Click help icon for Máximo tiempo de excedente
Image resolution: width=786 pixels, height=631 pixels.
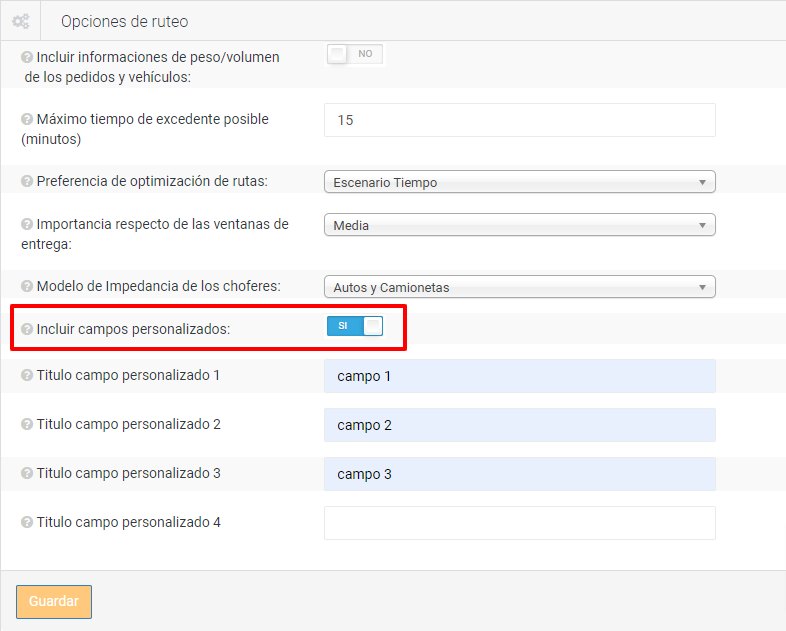[27, 119]
